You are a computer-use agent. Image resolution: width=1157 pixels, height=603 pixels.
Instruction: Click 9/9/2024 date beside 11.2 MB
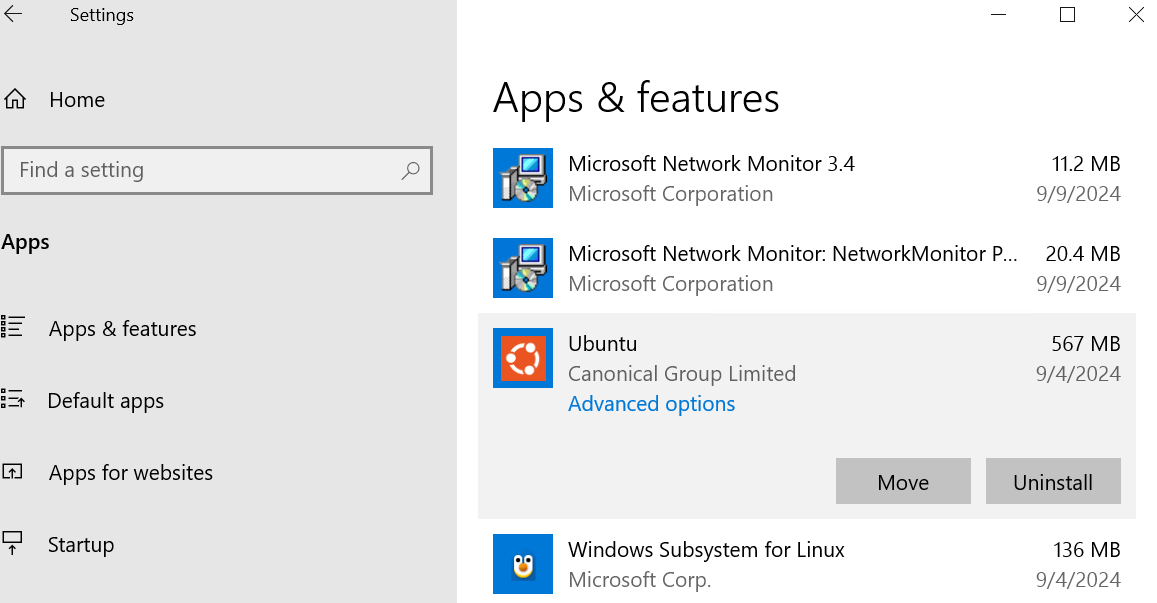(x=1078, y=194)
